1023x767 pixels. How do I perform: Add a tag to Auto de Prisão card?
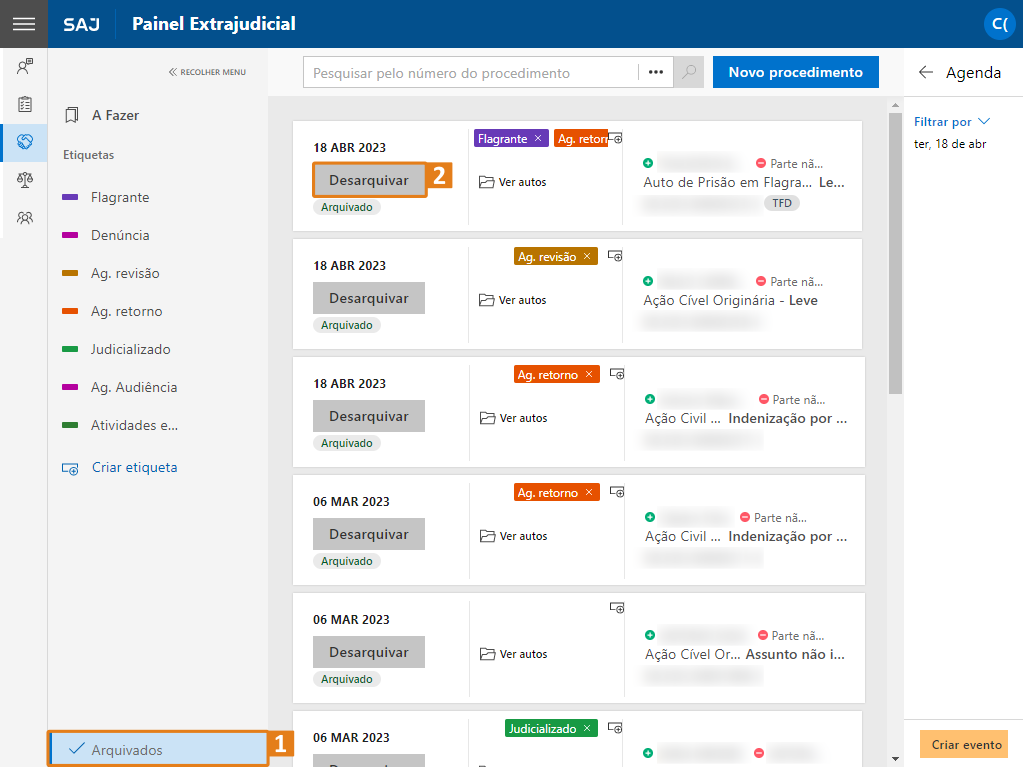click(615, 138)
